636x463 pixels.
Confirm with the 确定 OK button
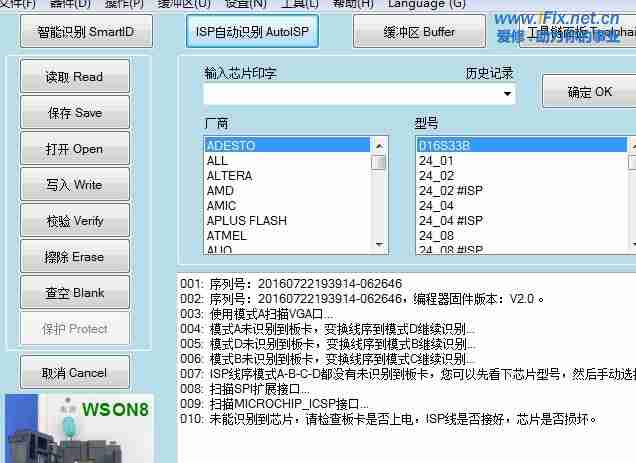(x=589, y=92)
